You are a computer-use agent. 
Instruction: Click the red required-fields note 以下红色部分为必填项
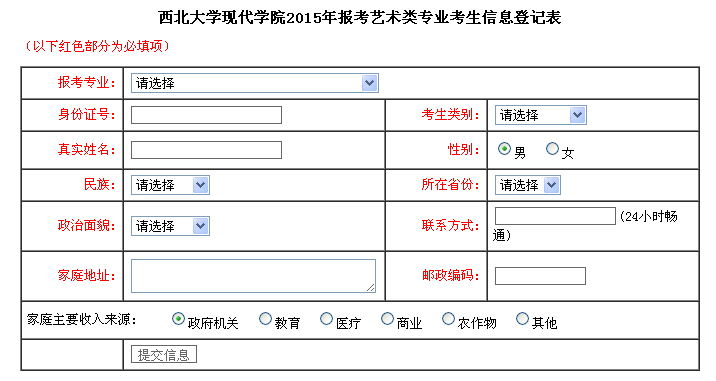[97, 46]
